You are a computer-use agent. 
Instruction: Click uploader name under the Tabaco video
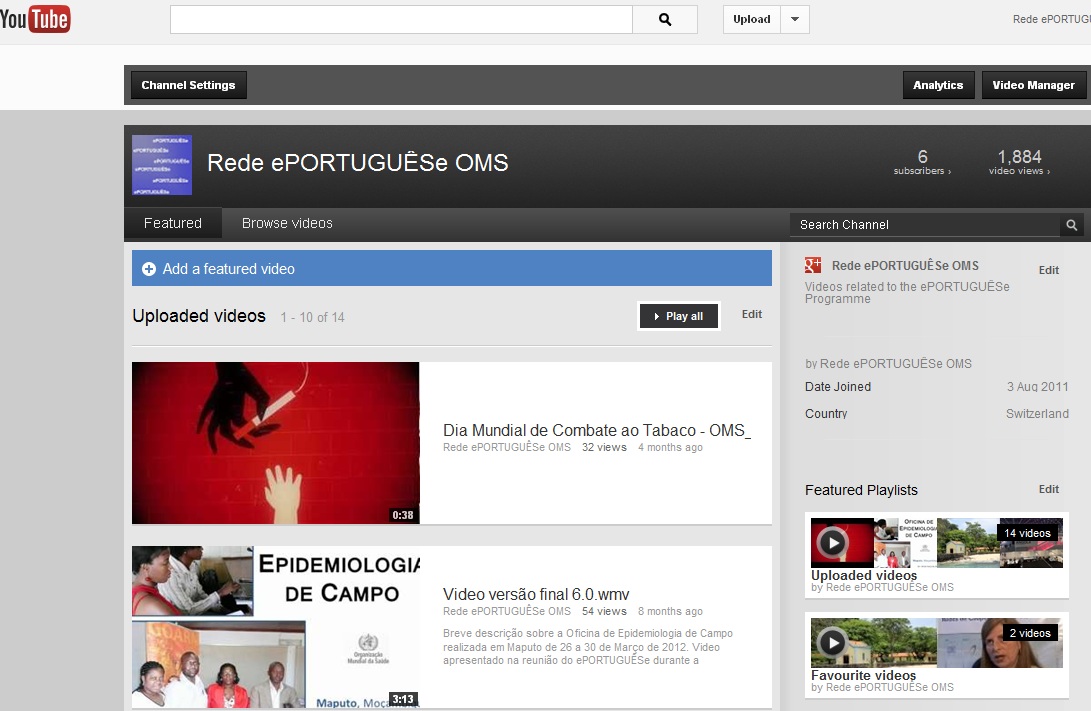point(507,447)
